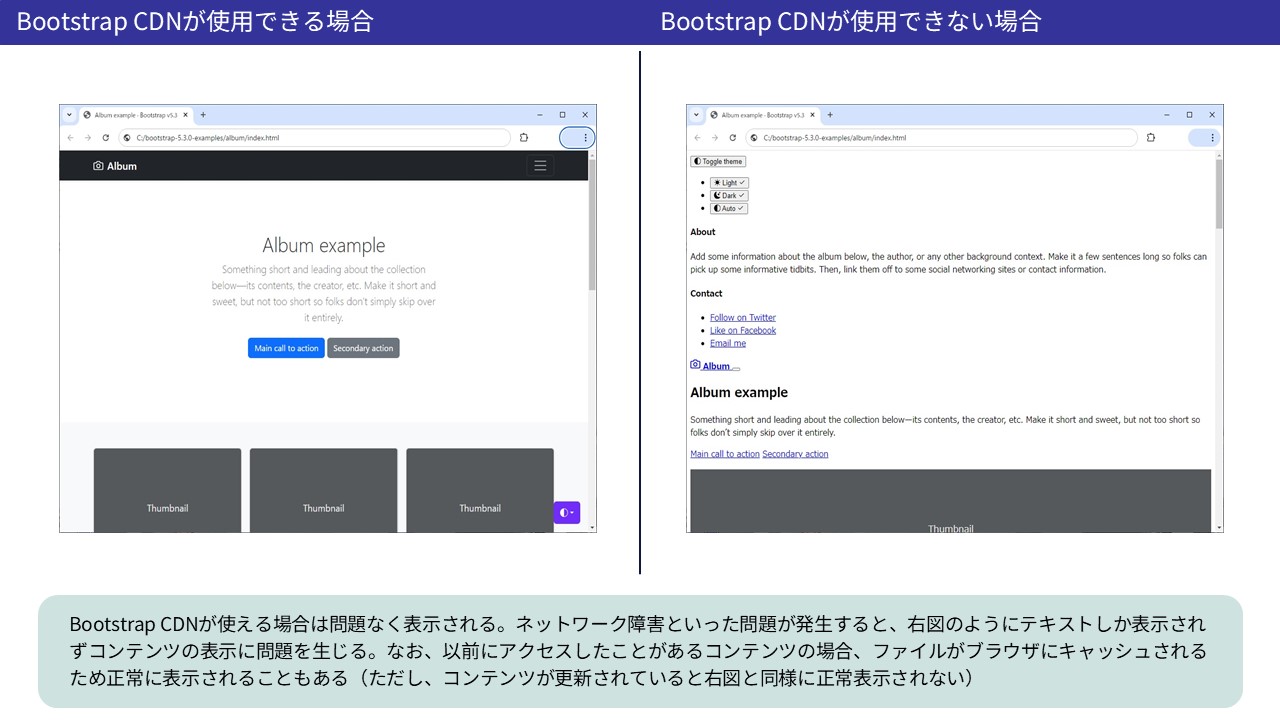
Task: Open the Chrome three-dot menu on the right window
Action: click(1212, 135)
